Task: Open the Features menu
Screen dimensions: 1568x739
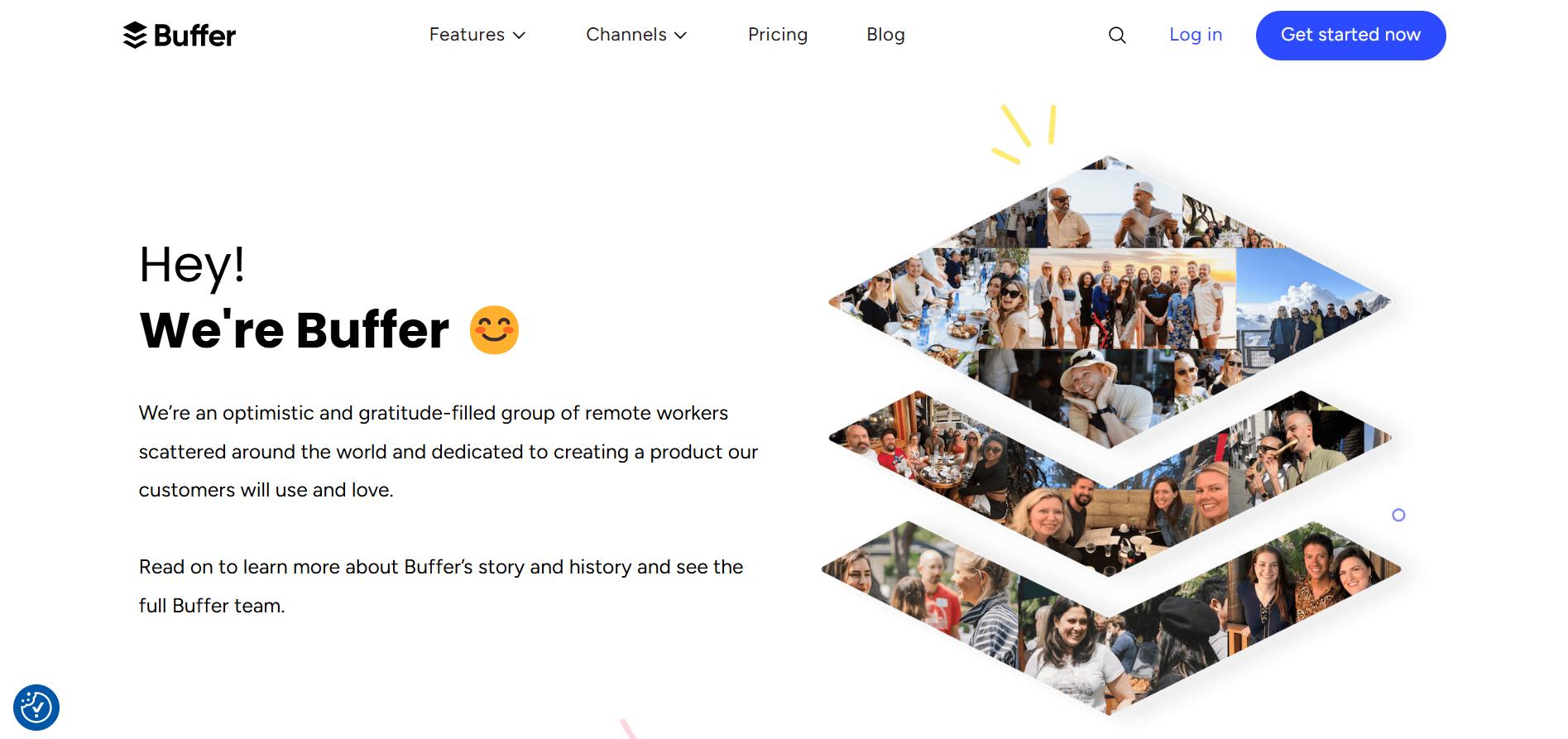Action: [477, 35]
